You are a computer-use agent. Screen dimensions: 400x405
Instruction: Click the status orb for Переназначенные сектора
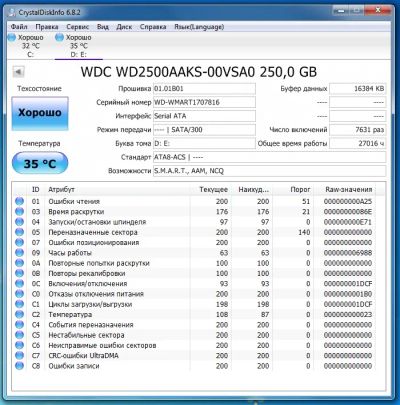(x=20, y=232)
